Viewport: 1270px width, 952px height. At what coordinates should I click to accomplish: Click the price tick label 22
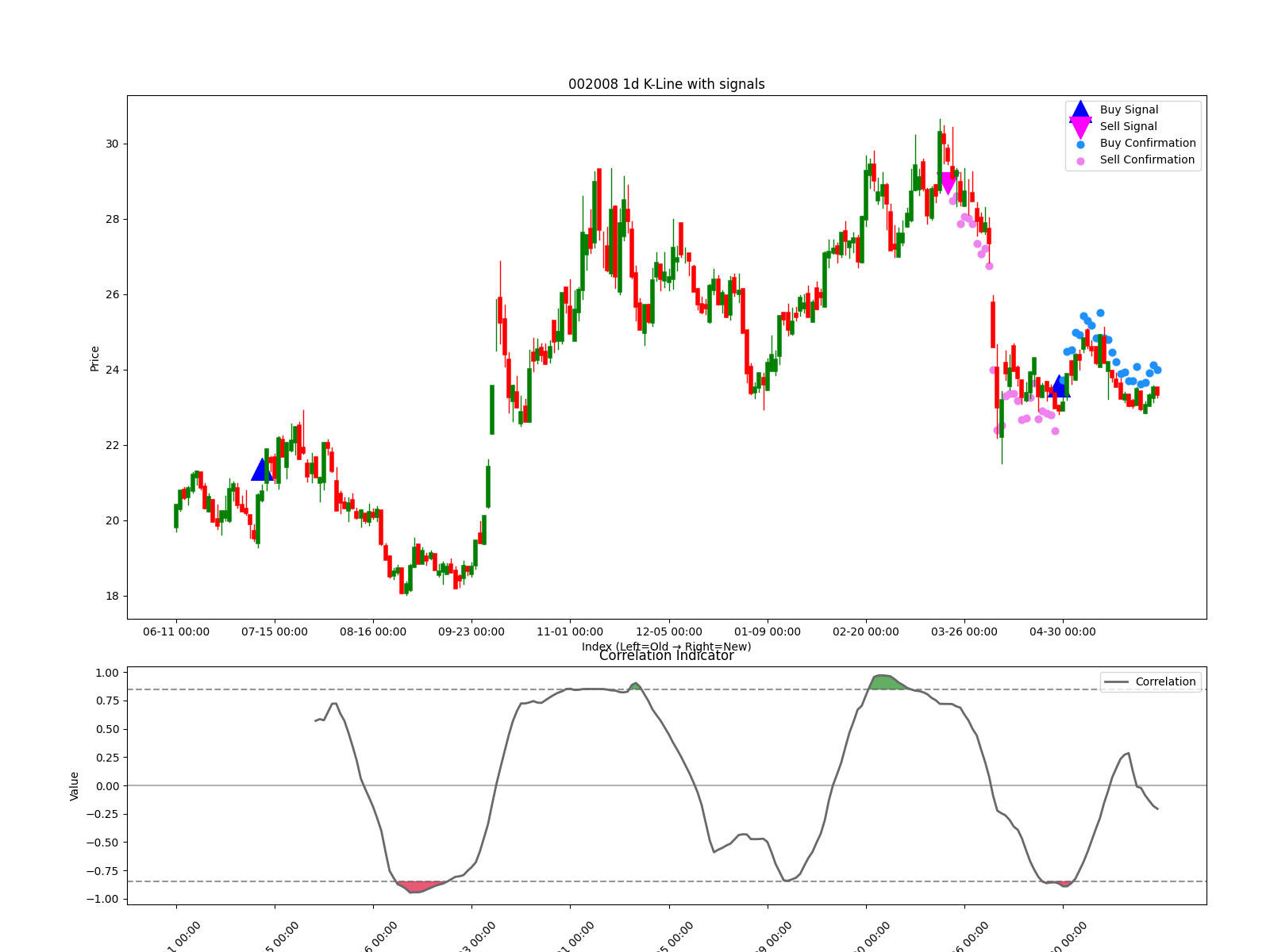click(x=112, y=445)
